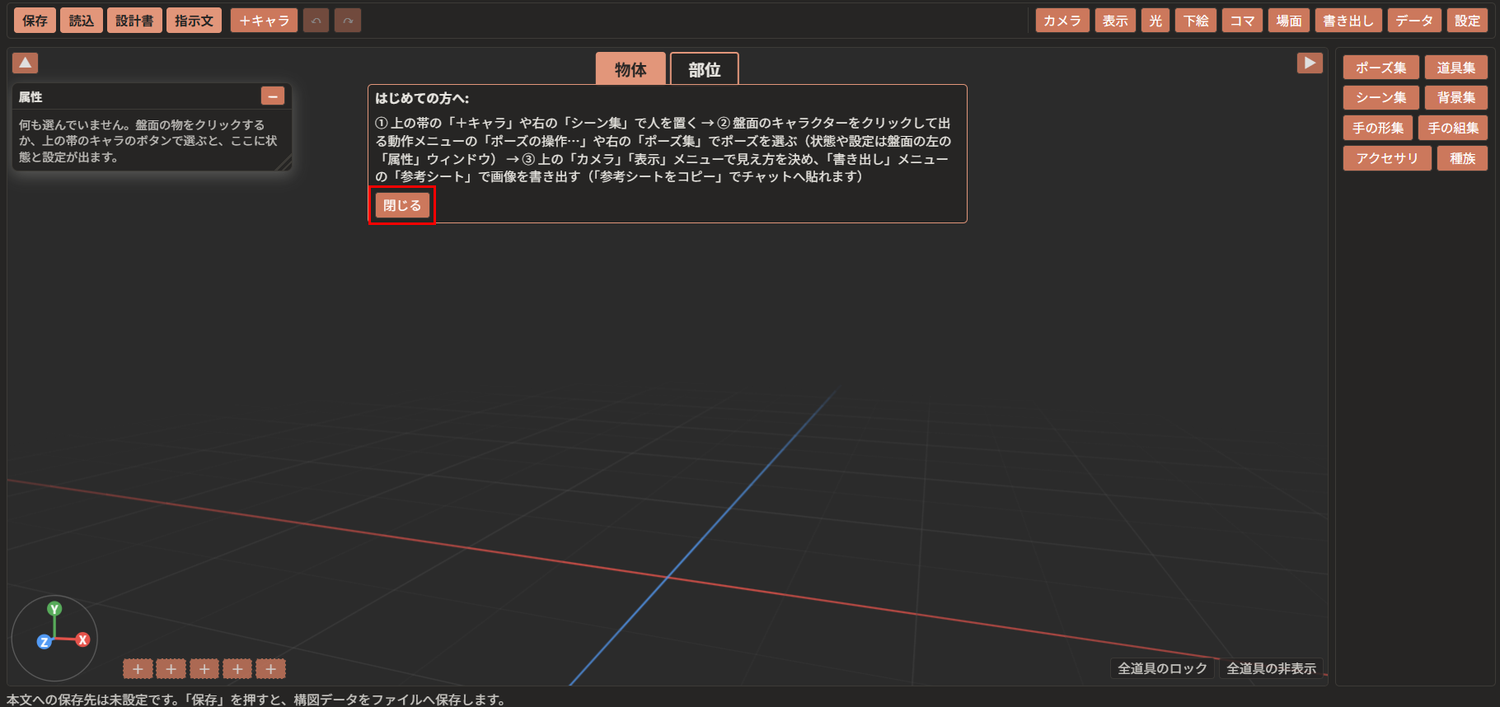This screenshot has width=1500, height=707.
Task: Collapse the right panel with the right-triangle button
Action: [x=1309, y=63]
